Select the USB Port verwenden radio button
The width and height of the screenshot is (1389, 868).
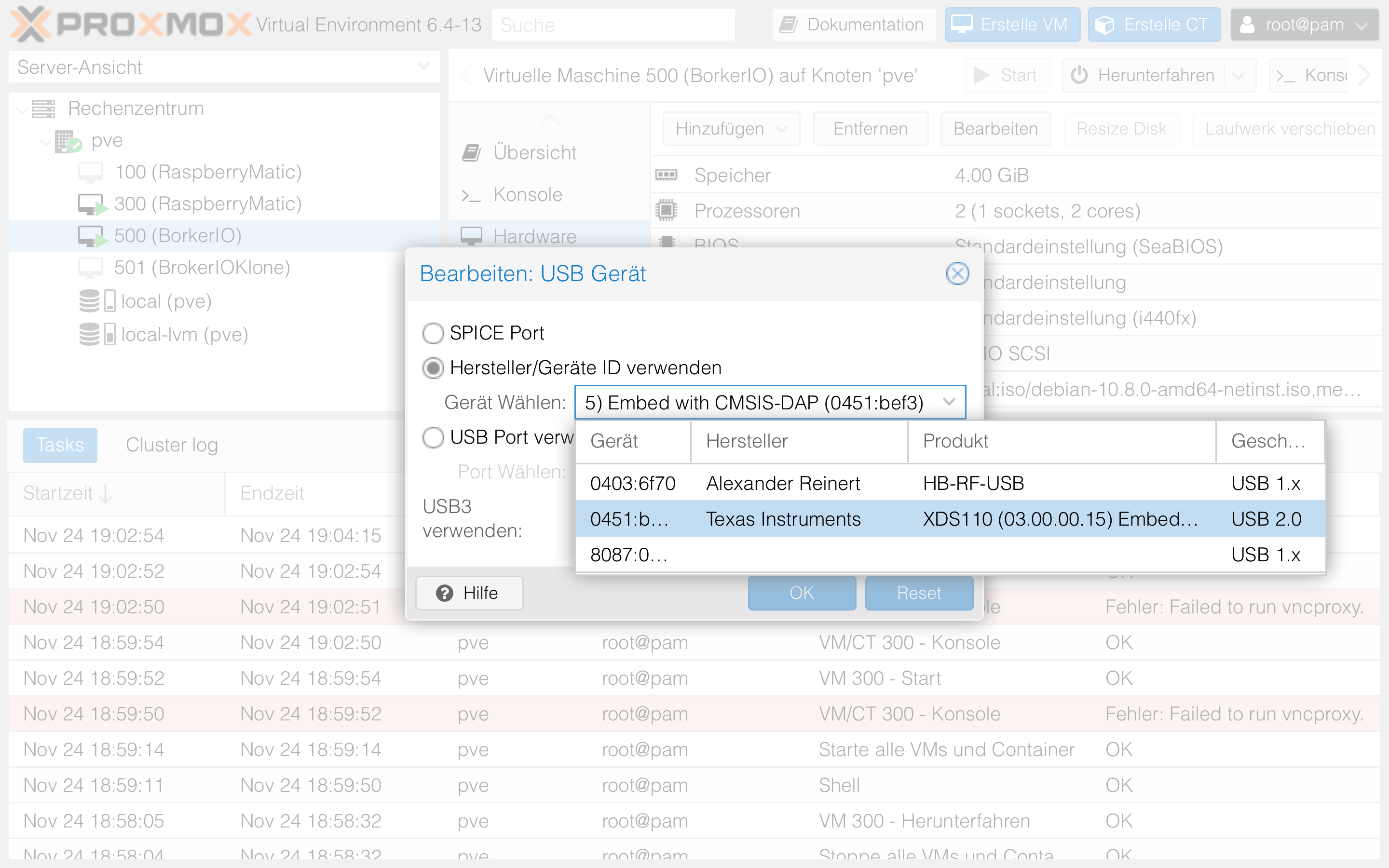coord(433,437)
